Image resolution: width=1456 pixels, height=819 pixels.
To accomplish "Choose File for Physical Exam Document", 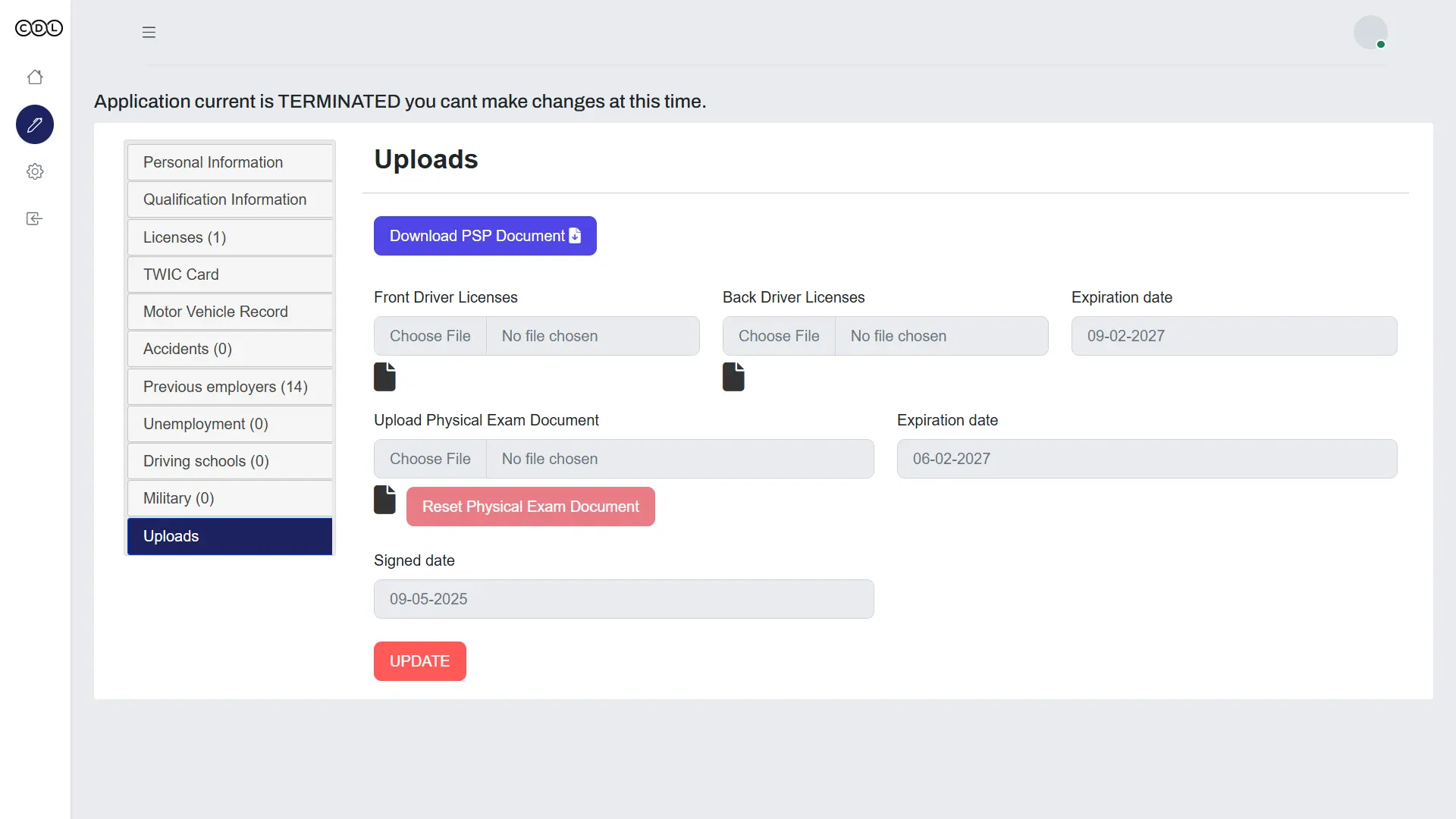I will 430,459.
